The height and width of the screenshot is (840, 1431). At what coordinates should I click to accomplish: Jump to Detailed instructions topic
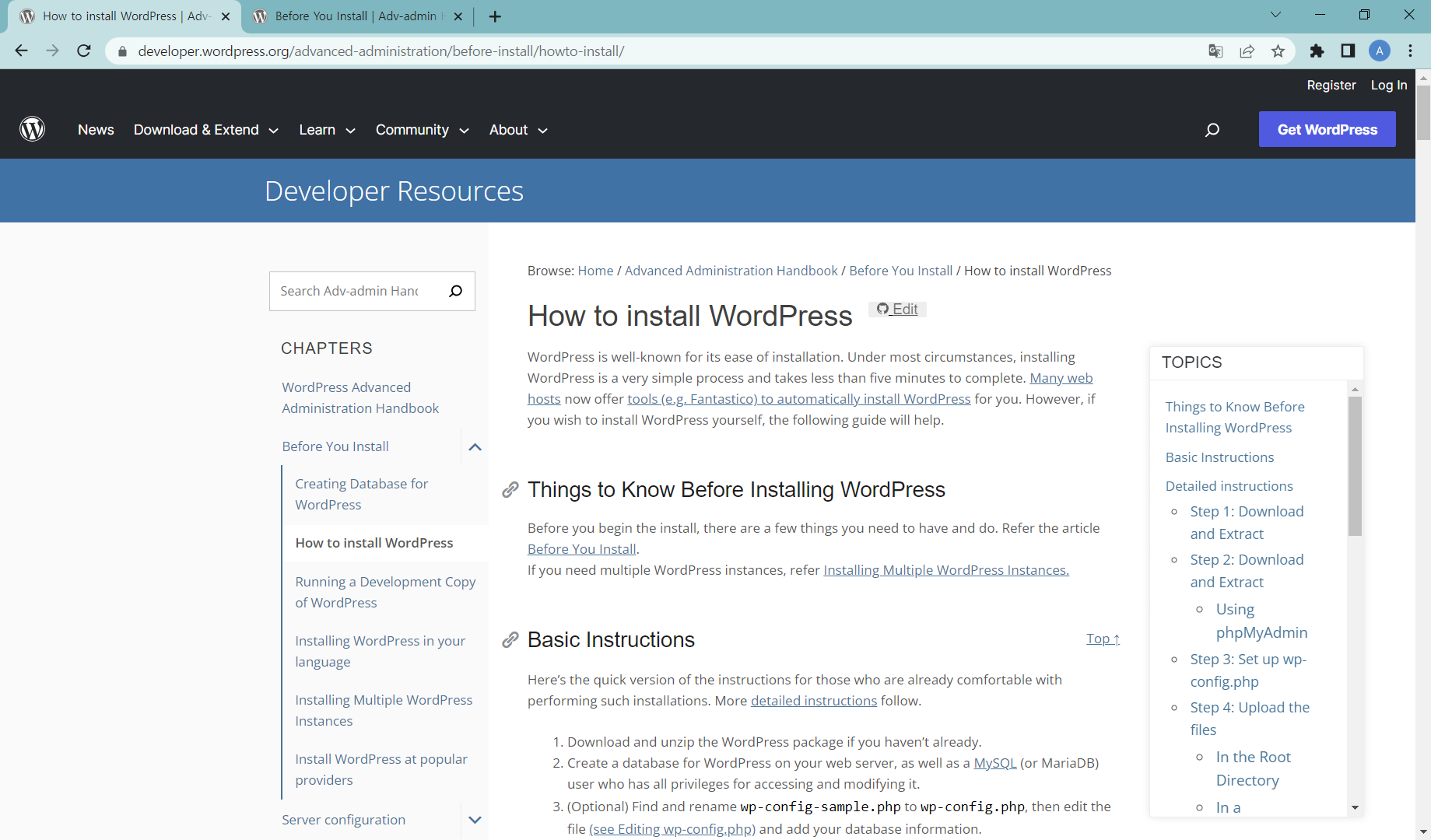coord(1229,486)
